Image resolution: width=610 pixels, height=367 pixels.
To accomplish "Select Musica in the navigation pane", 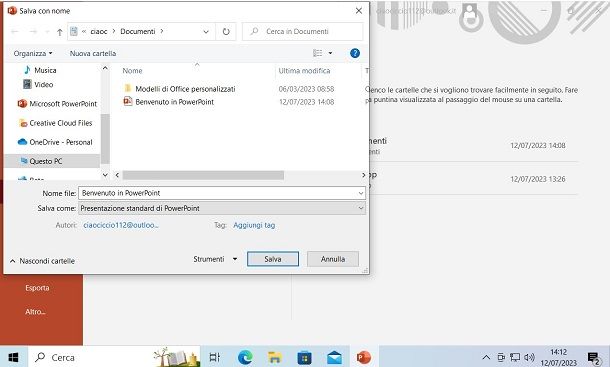I will pos(45,70).
